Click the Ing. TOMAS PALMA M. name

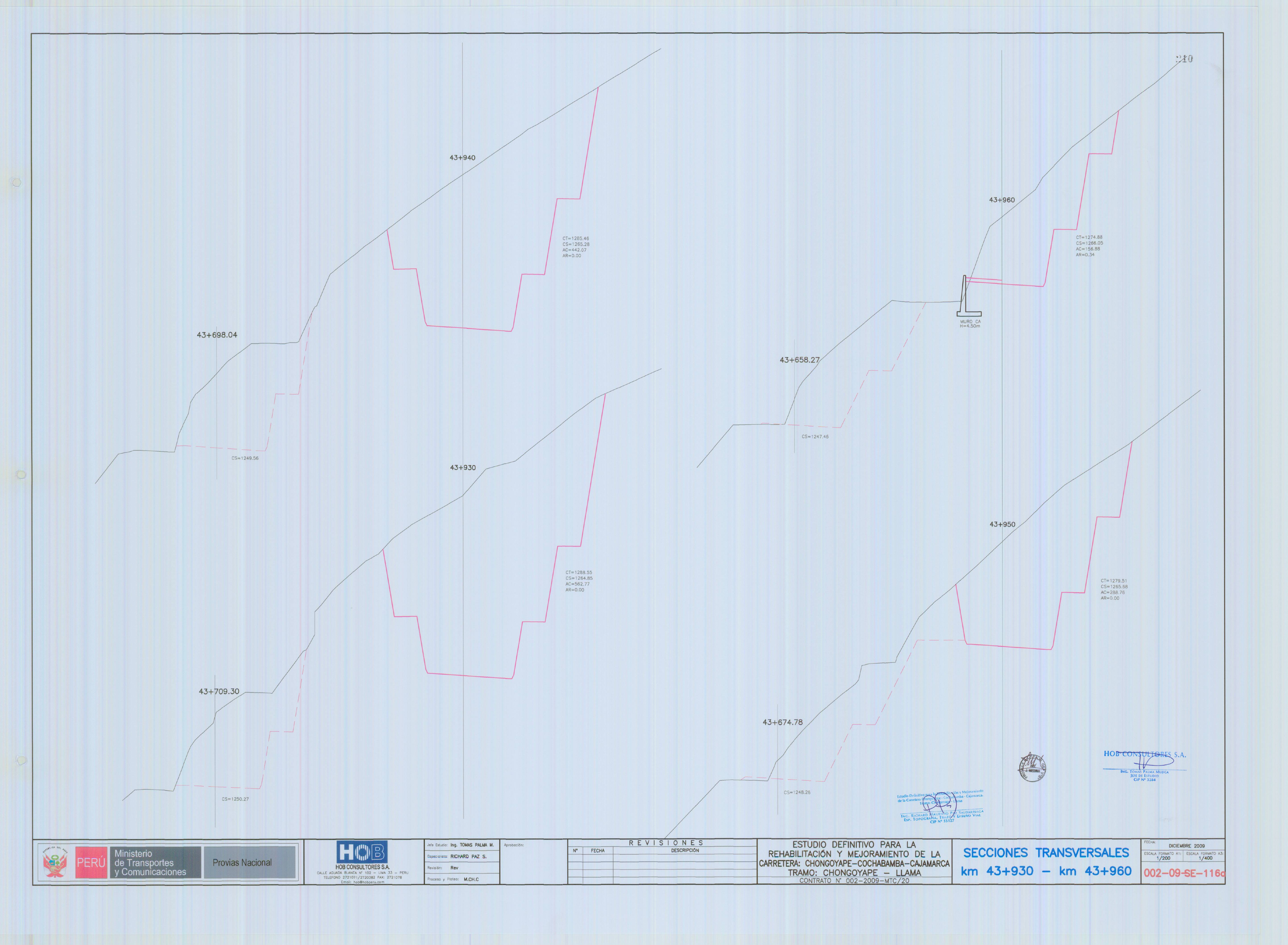tap(472, 845)
